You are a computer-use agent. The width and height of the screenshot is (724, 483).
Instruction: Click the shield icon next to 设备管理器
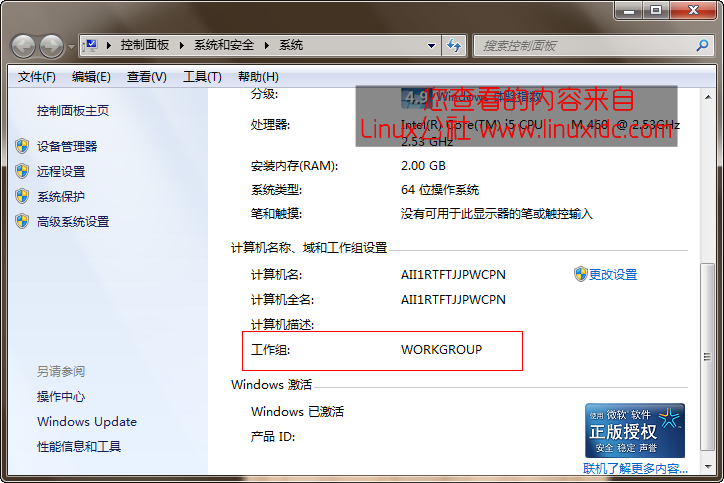pos(22,146)
